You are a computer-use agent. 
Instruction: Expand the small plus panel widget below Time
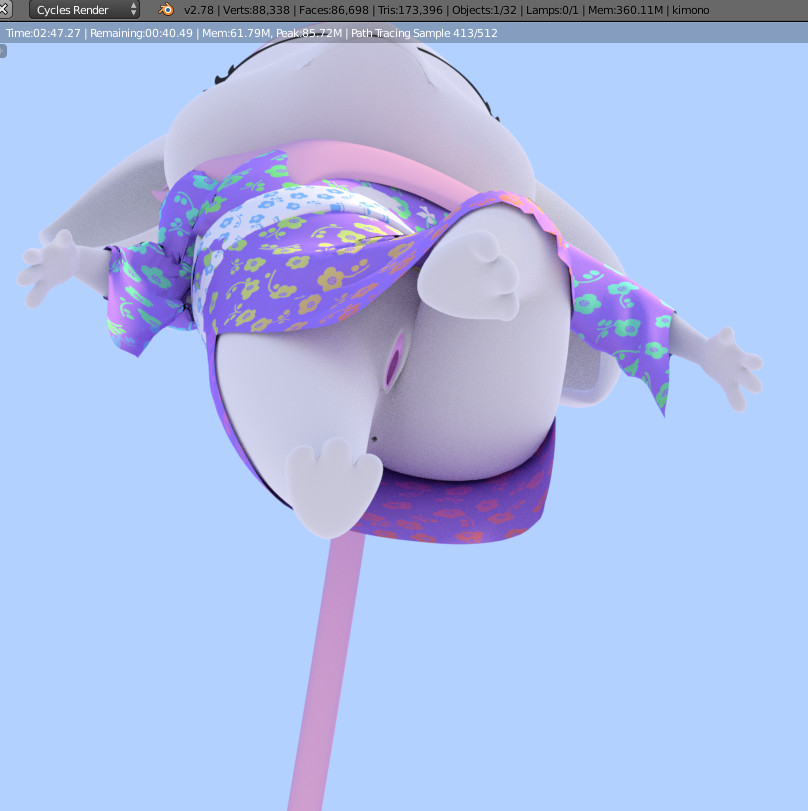pos(3,51)
